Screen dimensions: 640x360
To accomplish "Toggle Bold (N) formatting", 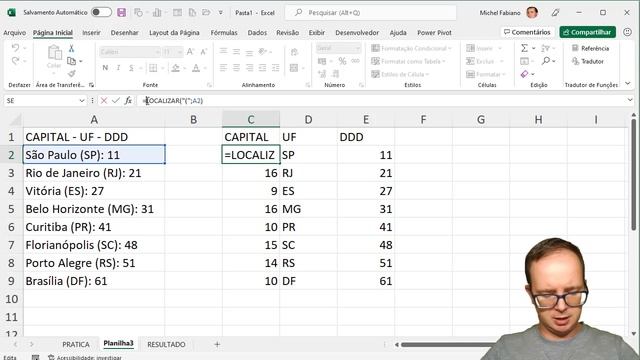I will (105, 68).
